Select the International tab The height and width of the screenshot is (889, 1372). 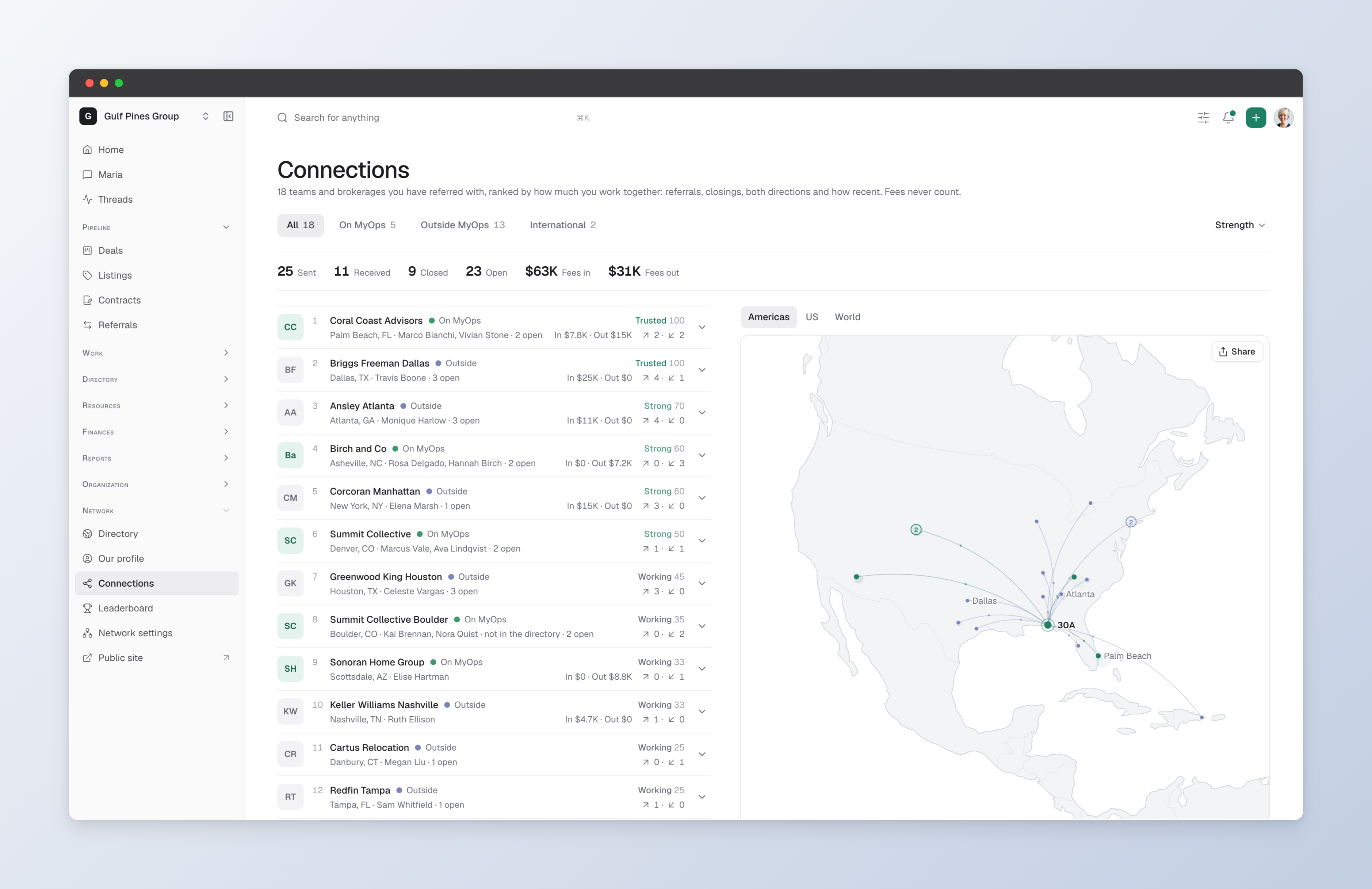tap(563, 225)
